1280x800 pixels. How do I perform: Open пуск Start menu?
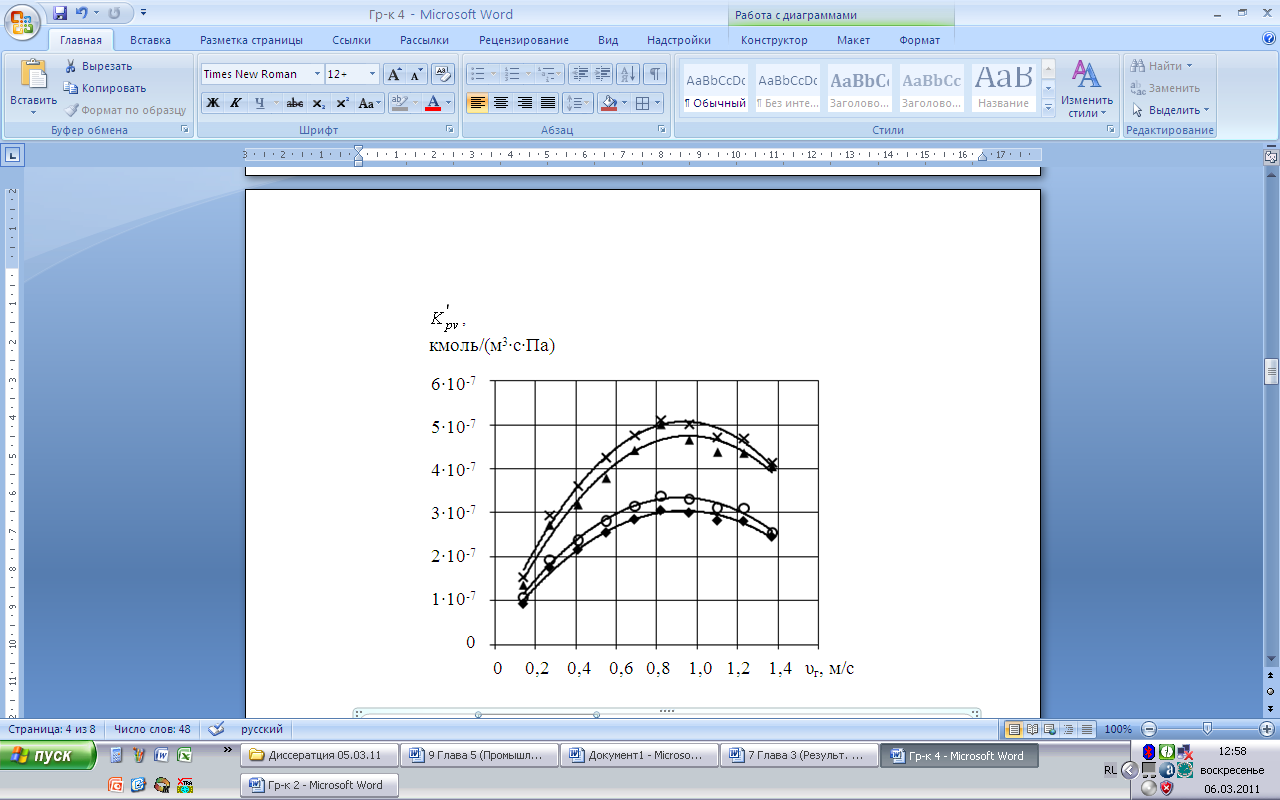[48, 755]
